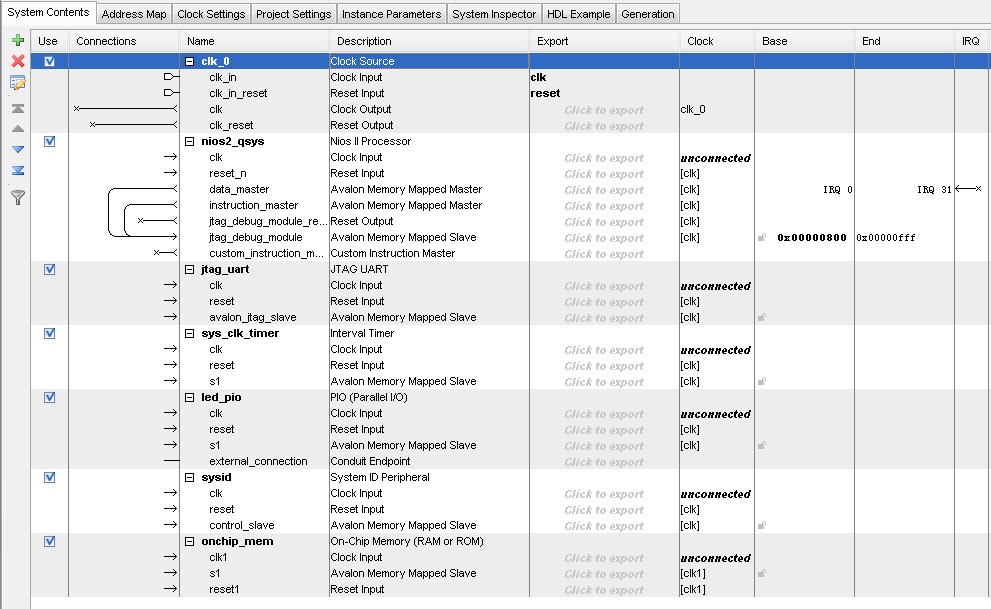Toggle base address lock for onchip_mem s1
This screenshot has width=991, height=609.
762,573
